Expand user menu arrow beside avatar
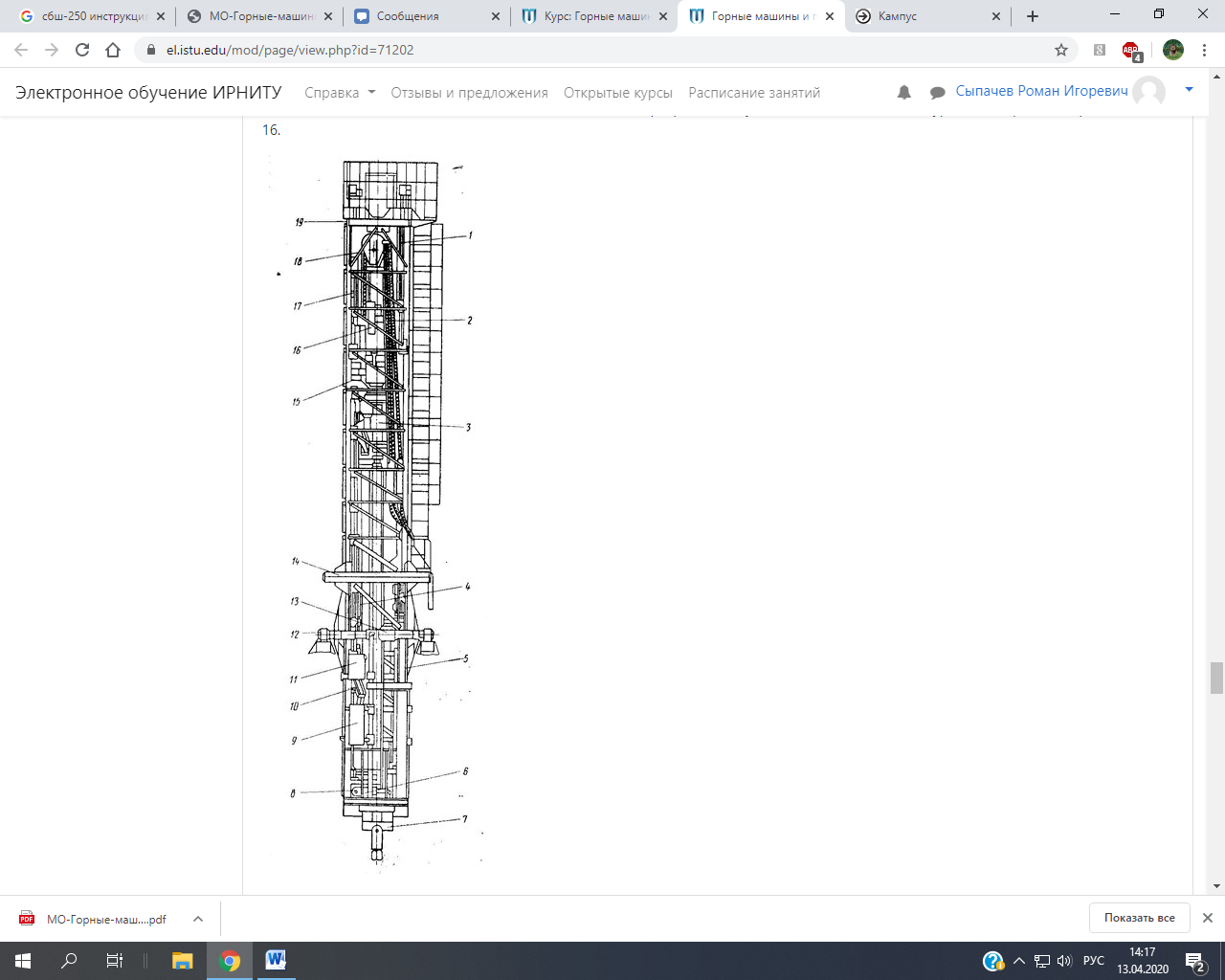 click(x=1190, y=90)
